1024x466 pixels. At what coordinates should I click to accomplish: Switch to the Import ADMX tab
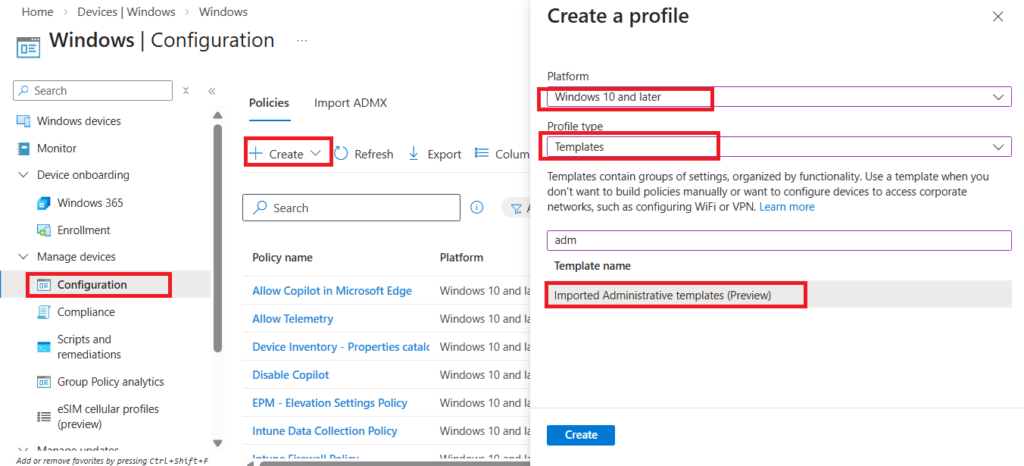click(351, 103)
